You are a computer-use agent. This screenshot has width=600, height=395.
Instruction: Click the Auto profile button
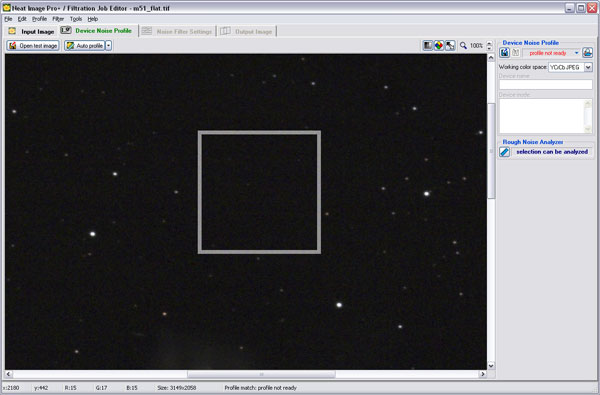pos(85,46)
